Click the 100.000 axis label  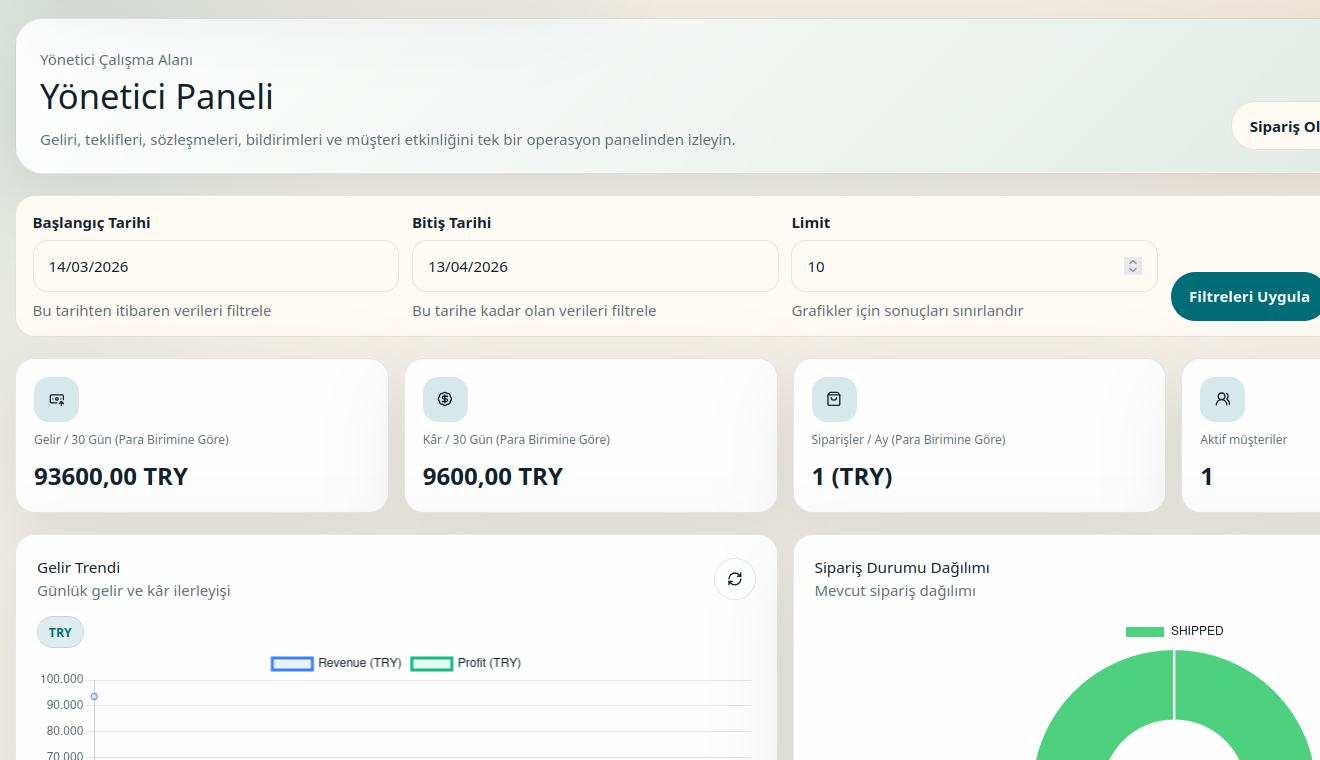pyautogui.click(x=62, y=679)
